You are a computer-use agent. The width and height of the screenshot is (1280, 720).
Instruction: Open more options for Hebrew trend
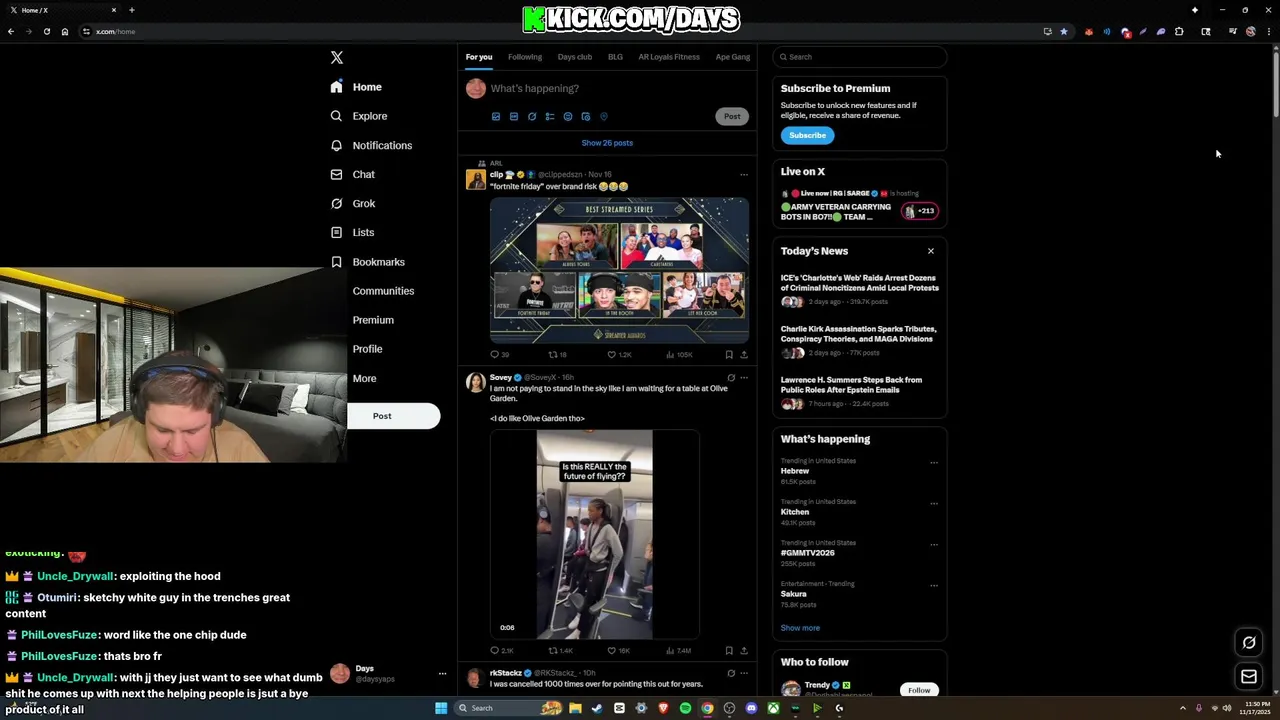[x=934, y=463]
